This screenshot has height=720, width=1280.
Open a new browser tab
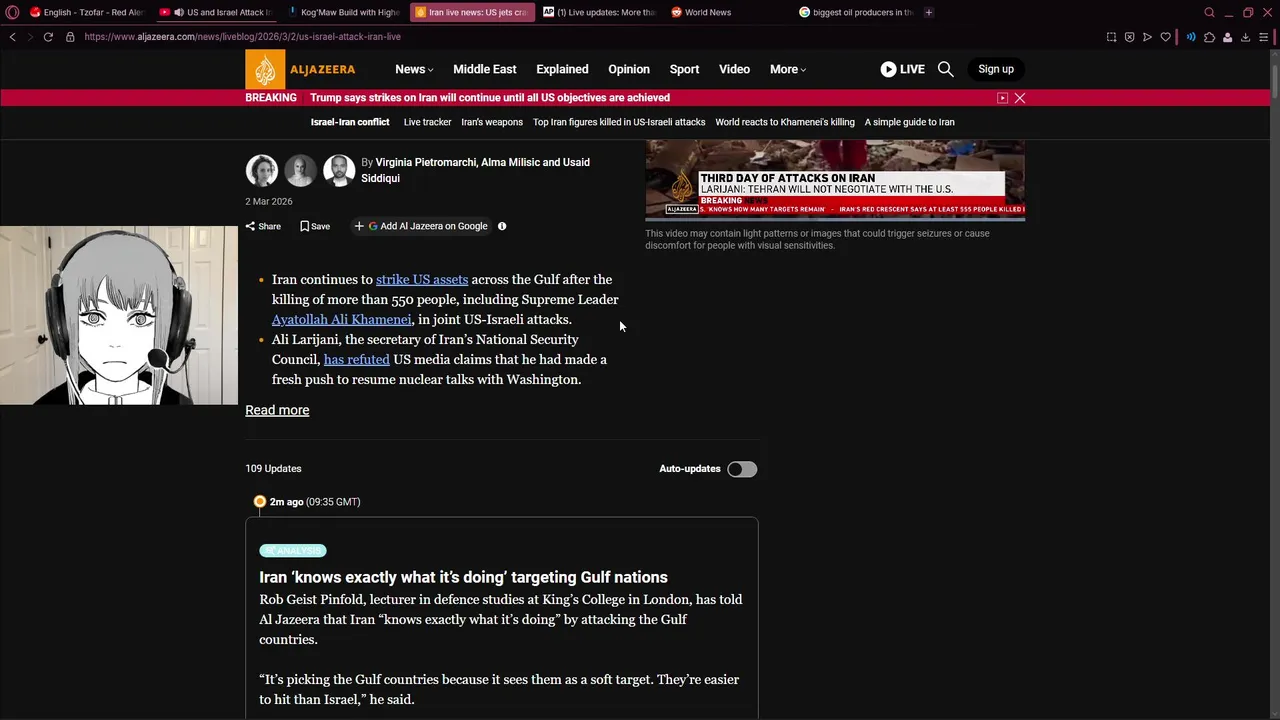click(929, 12)
